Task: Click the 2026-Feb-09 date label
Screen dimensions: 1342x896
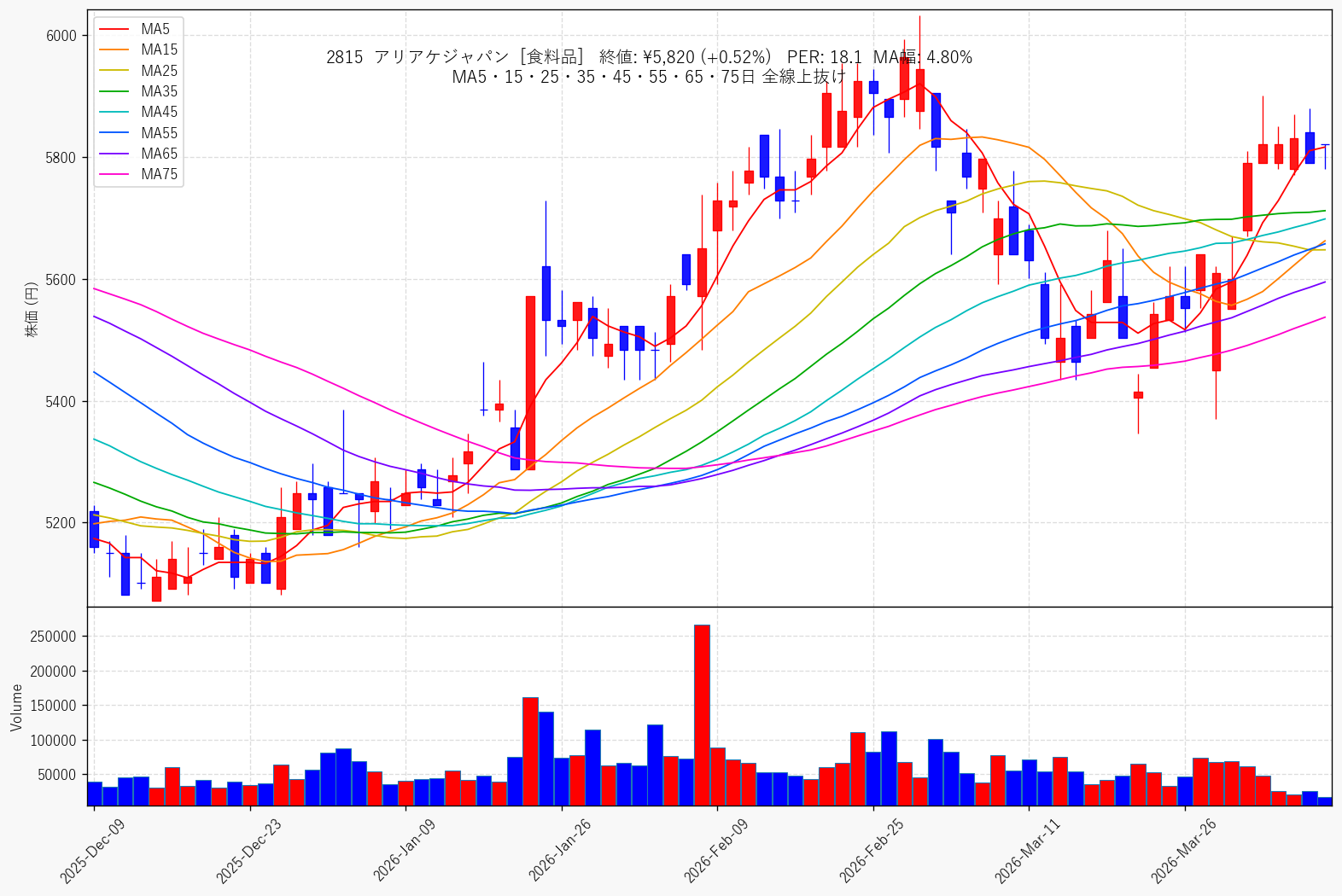Action: point(715,851)
